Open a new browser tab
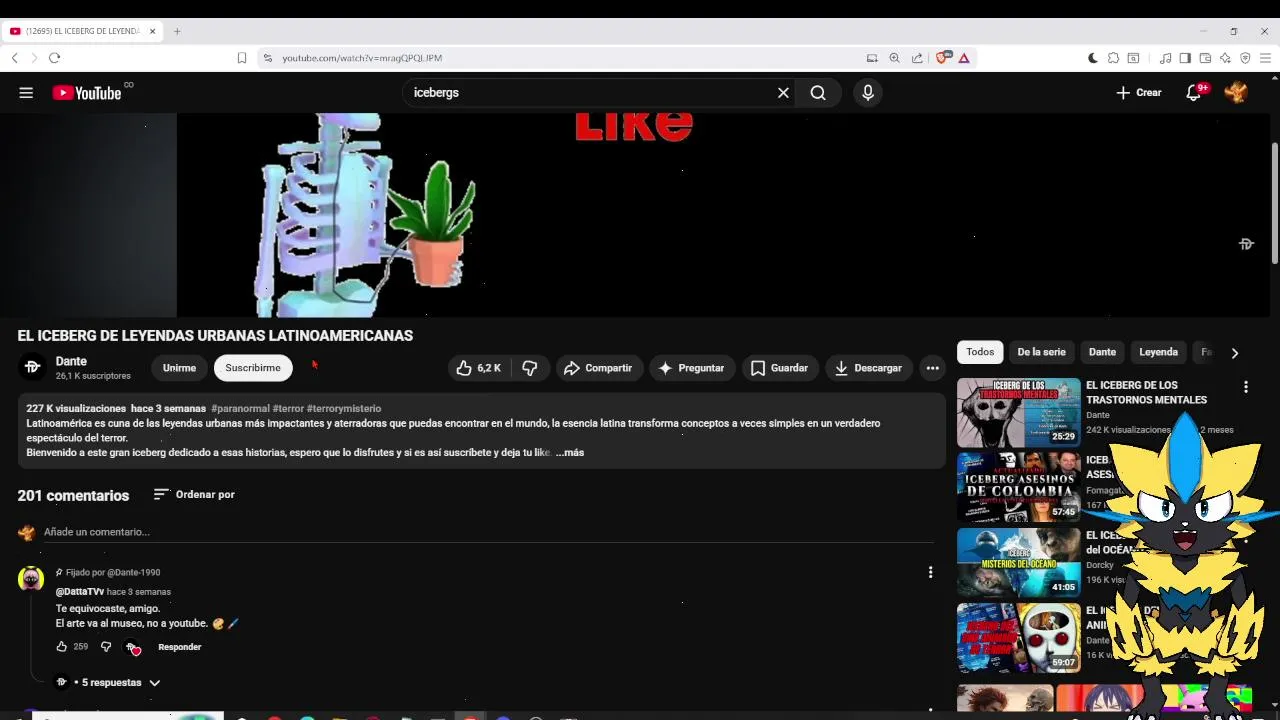This screenshot has width=1280, height=720. click(x=177, y=31)
